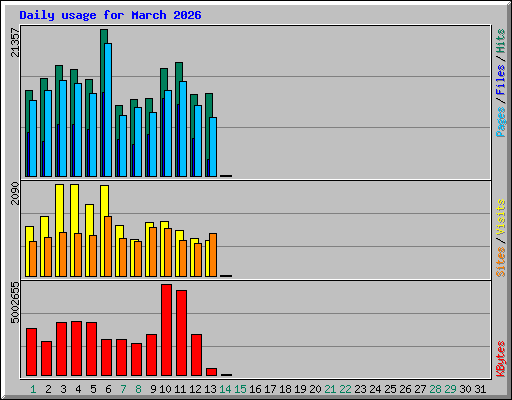The width and height of the screenshot is (512, 400).
Task: Click green day 21 on the x-axis
Action: click(x=330, y=389)
